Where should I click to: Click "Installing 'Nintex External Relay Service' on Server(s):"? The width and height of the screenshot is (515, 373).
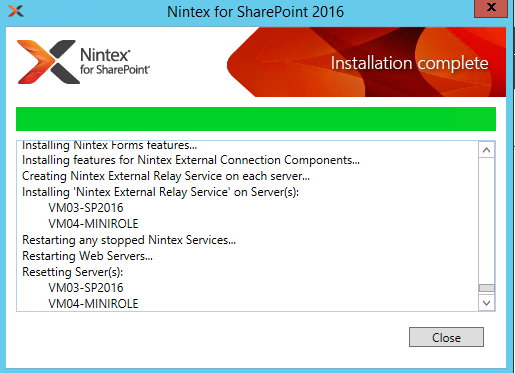[160, 192]
